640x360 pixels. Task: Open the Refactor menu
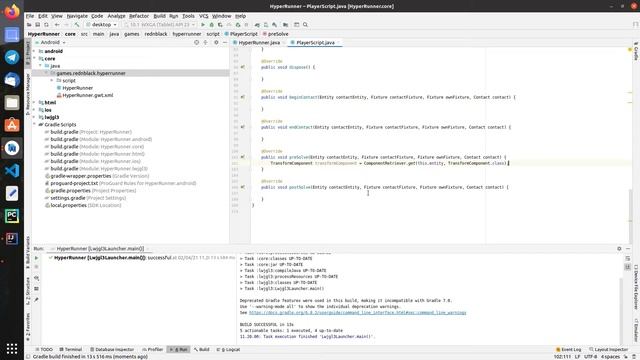tap(139, 16)
